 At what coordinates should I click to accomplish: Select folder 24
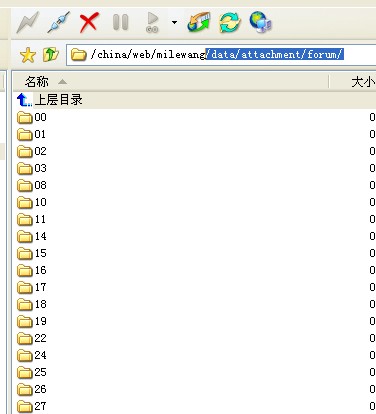pos(32,355)
